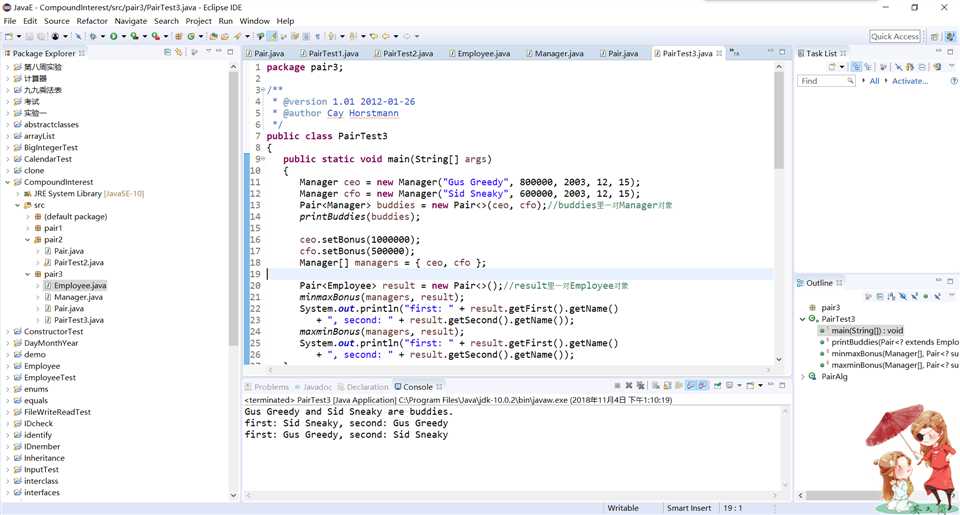Open Employee.java in Package Explorer tree
960x515 pixels.
80,285
